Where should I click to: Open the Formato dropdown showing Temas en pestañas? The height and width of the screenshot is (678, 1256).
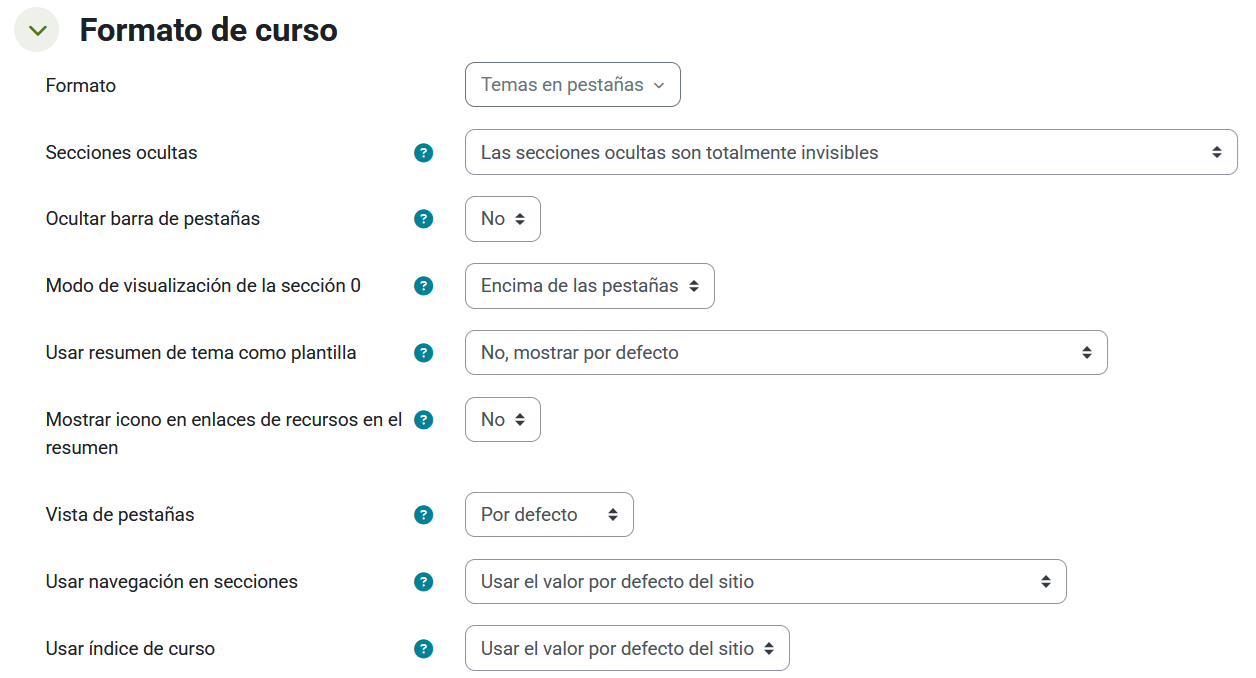coord(572,85)
